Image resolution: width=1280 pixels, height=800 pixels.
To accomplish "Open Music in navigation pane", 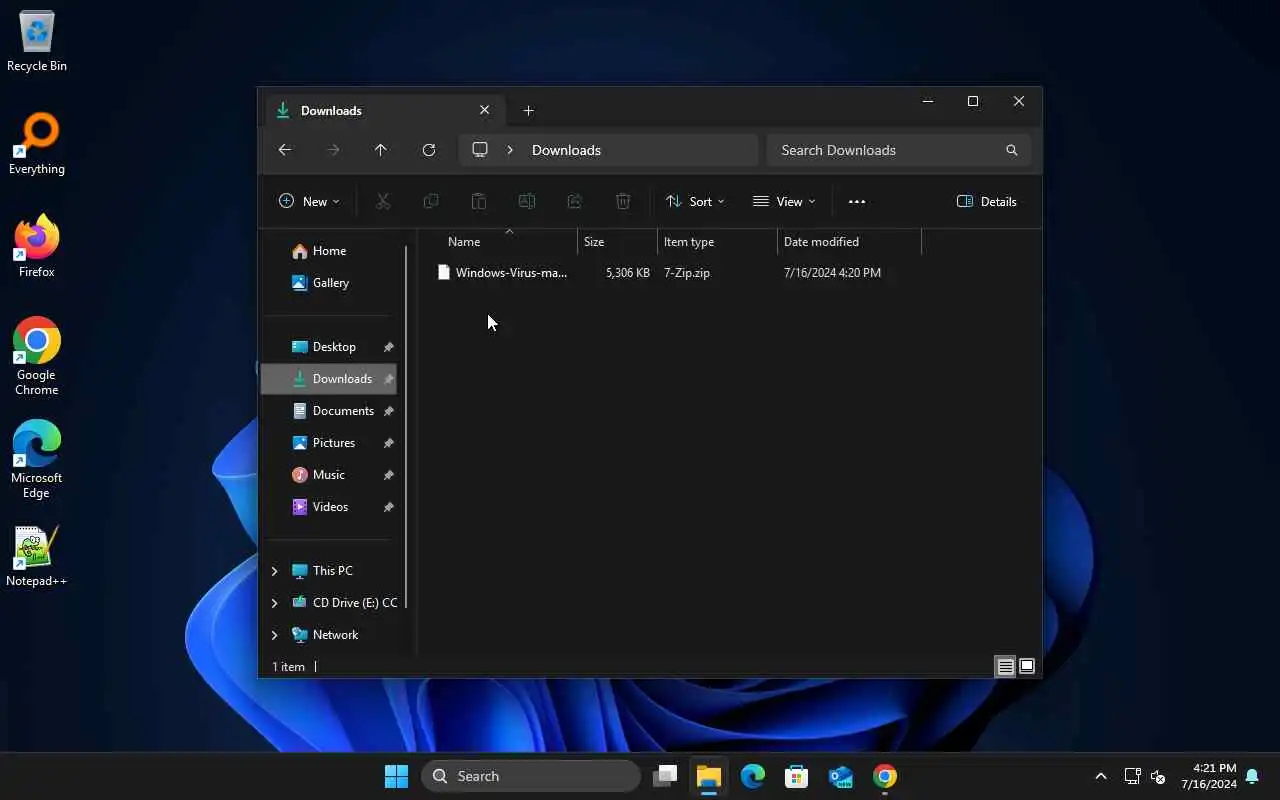I will coord(330,475).
